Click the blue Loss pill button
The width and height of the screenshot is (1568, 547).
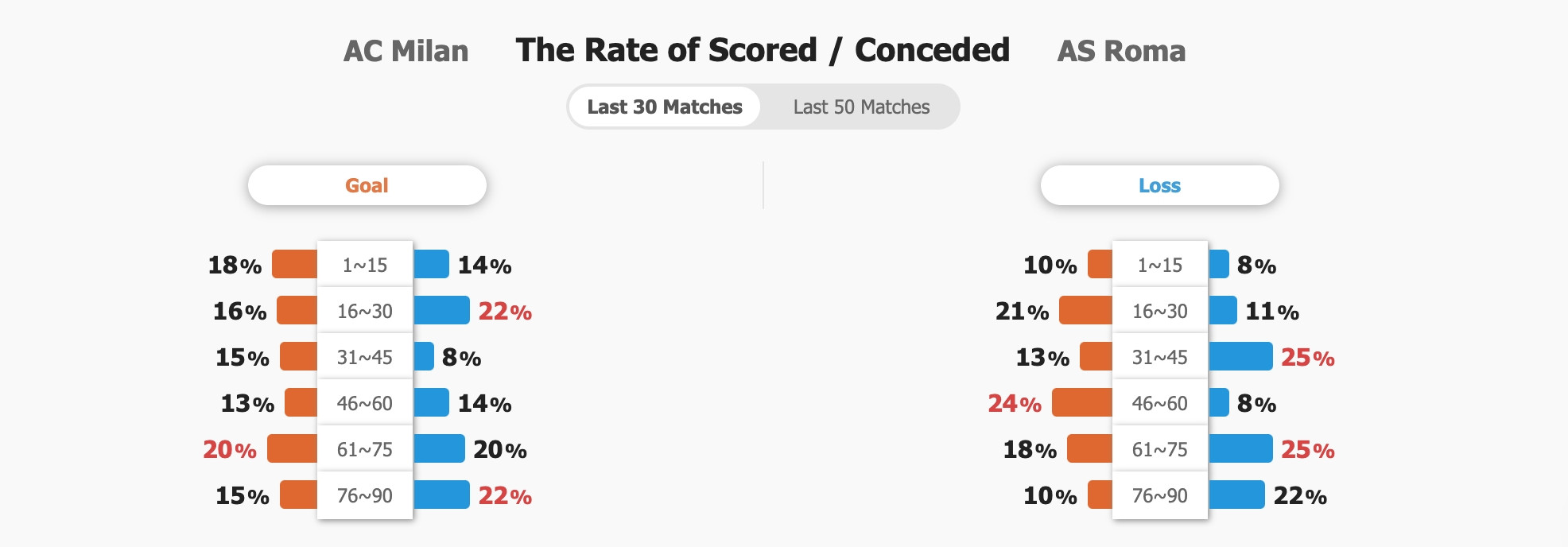(1159, 185)
